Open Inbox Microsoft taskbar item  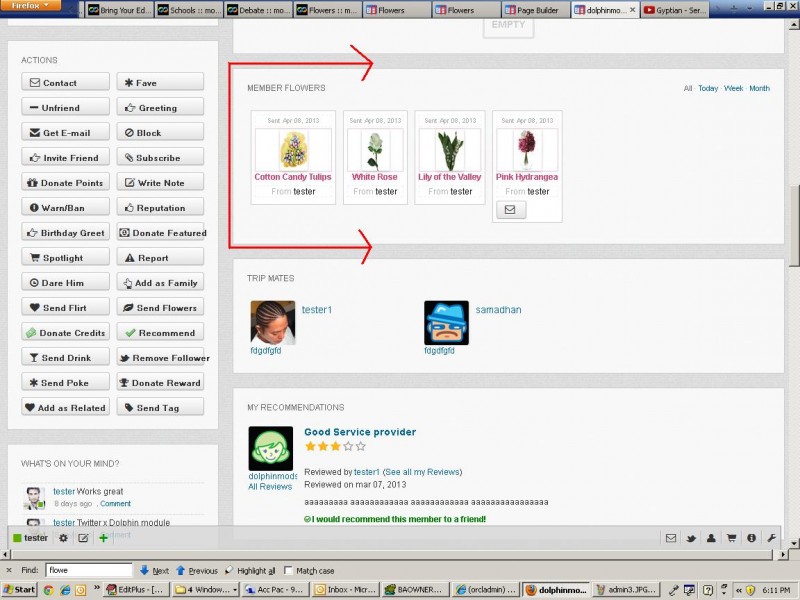click(x=343, y=590)
